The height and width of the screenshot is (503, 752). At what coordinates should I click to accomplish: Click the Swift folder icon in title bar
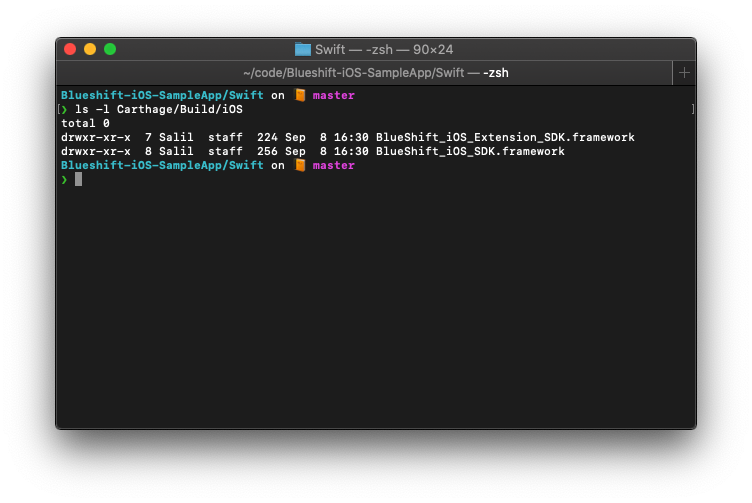pyautogui.click(x=303, y=49)
